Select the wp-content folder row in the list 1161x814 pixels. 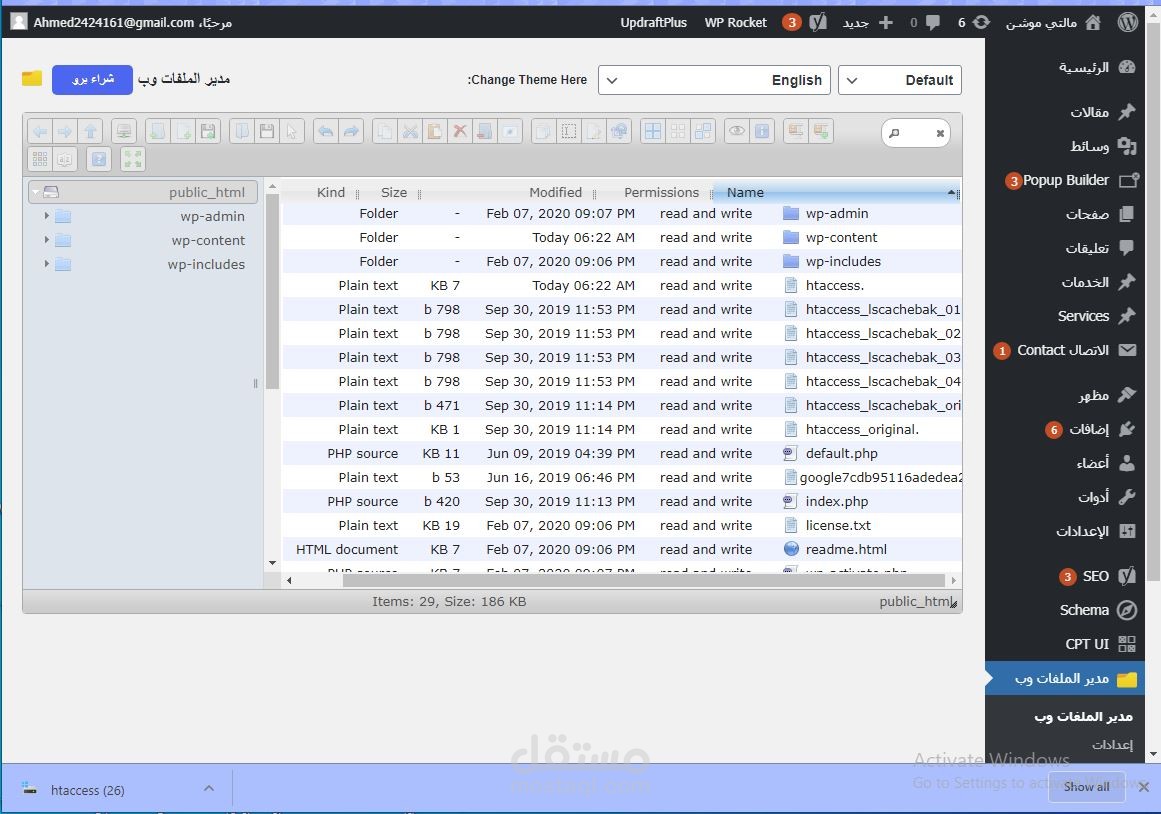[x=622, y=237]
